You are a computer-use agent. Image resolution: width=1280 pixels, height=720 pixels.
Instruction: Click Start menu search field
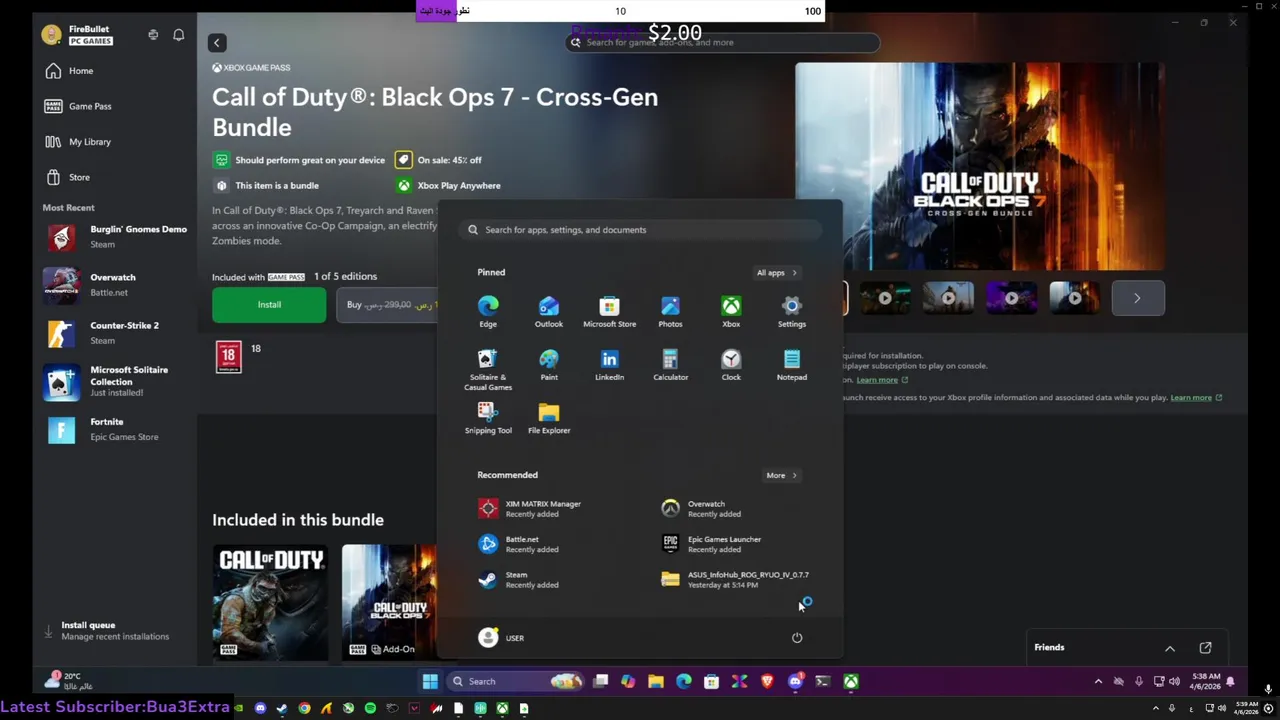tap(641, 230)
